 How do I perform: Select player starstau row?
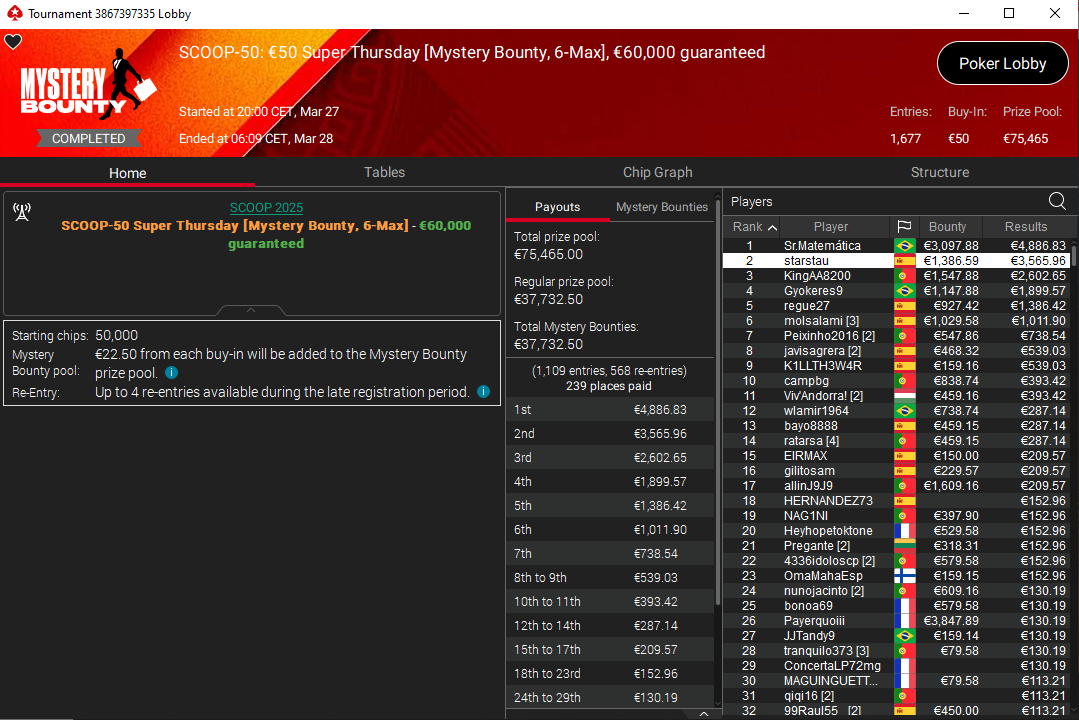896,261
